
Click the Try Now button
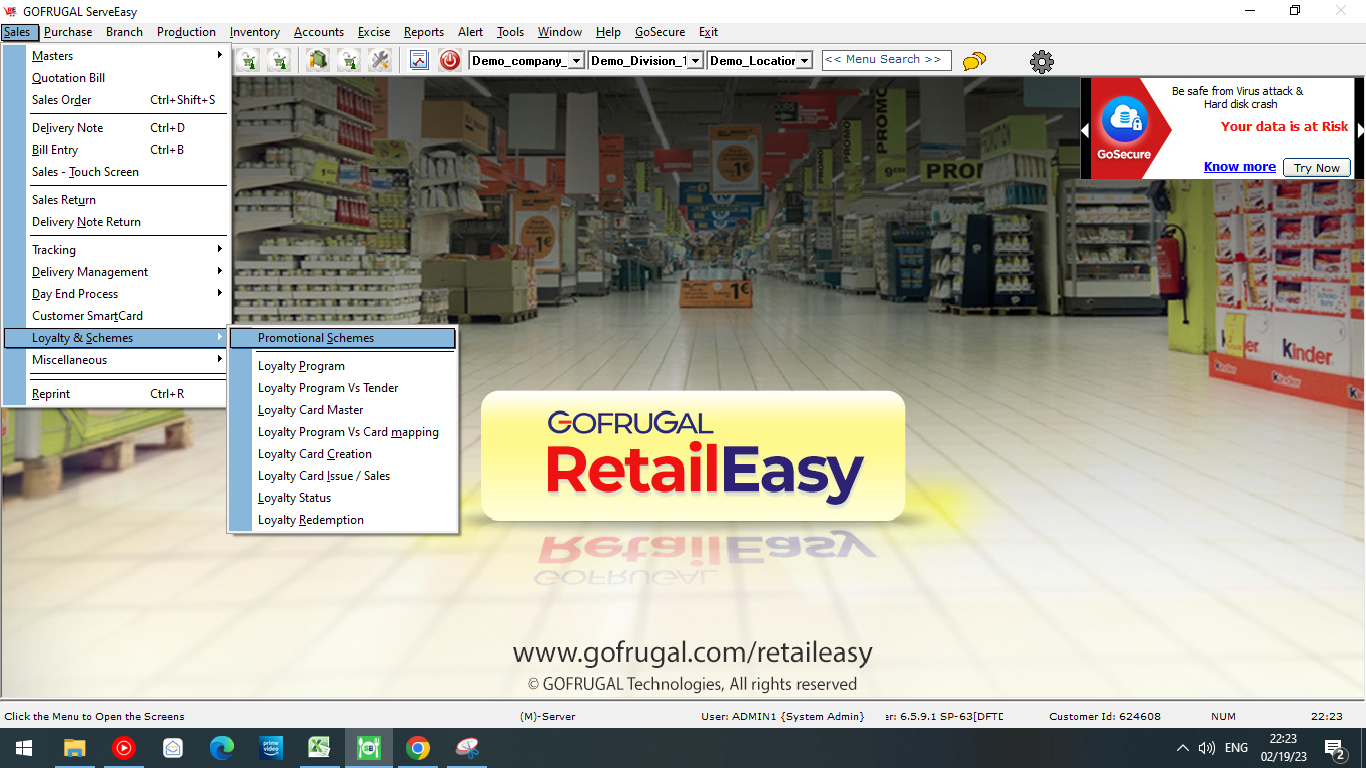pyautogui.click(x=1317, y=168)
